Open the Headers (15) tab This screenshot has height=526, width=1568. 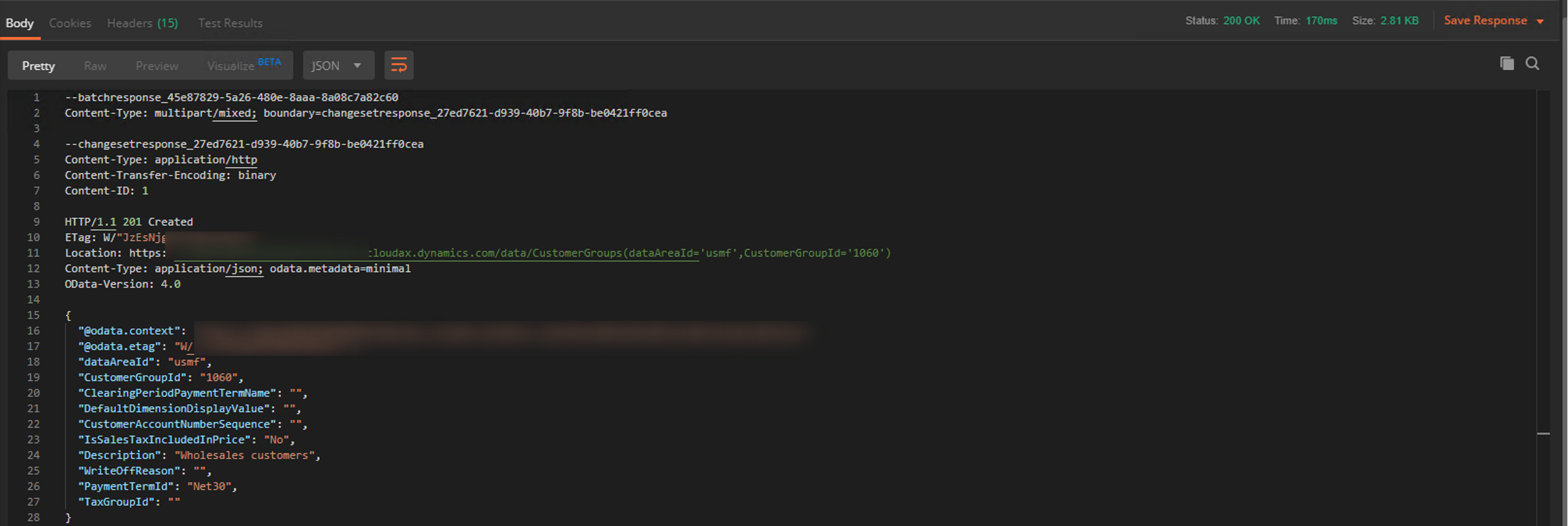pos(142,23)
